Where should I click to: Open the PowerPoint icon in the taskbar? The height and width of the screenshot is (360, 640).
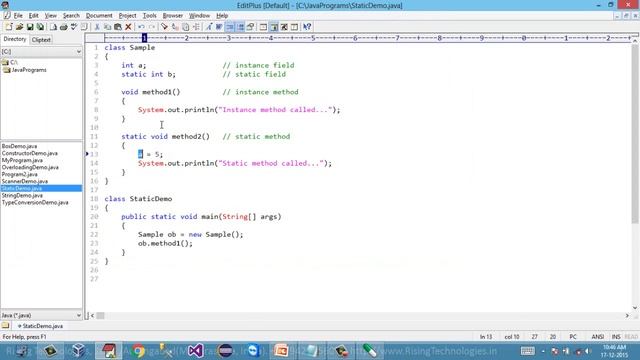[281, 351]
